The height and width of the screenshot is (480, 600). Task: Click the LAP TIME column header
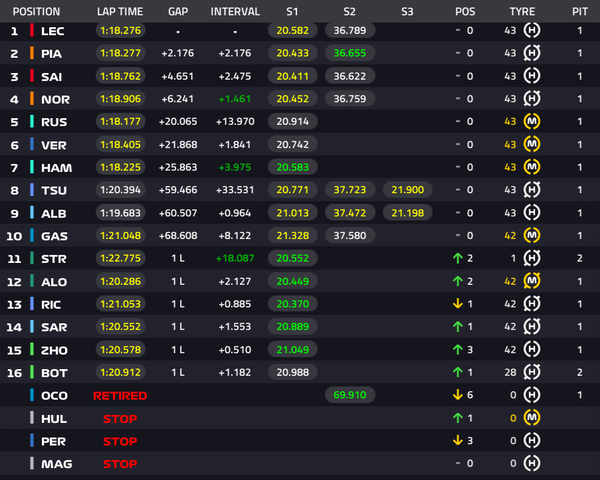[x=120, y=11]
